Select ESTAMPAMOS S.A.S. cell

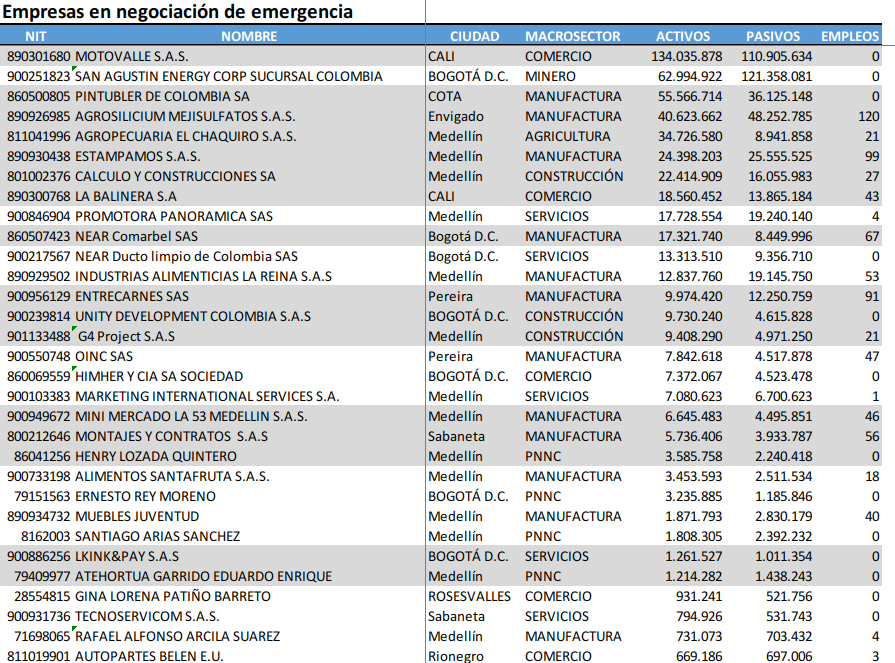[138, 156]
